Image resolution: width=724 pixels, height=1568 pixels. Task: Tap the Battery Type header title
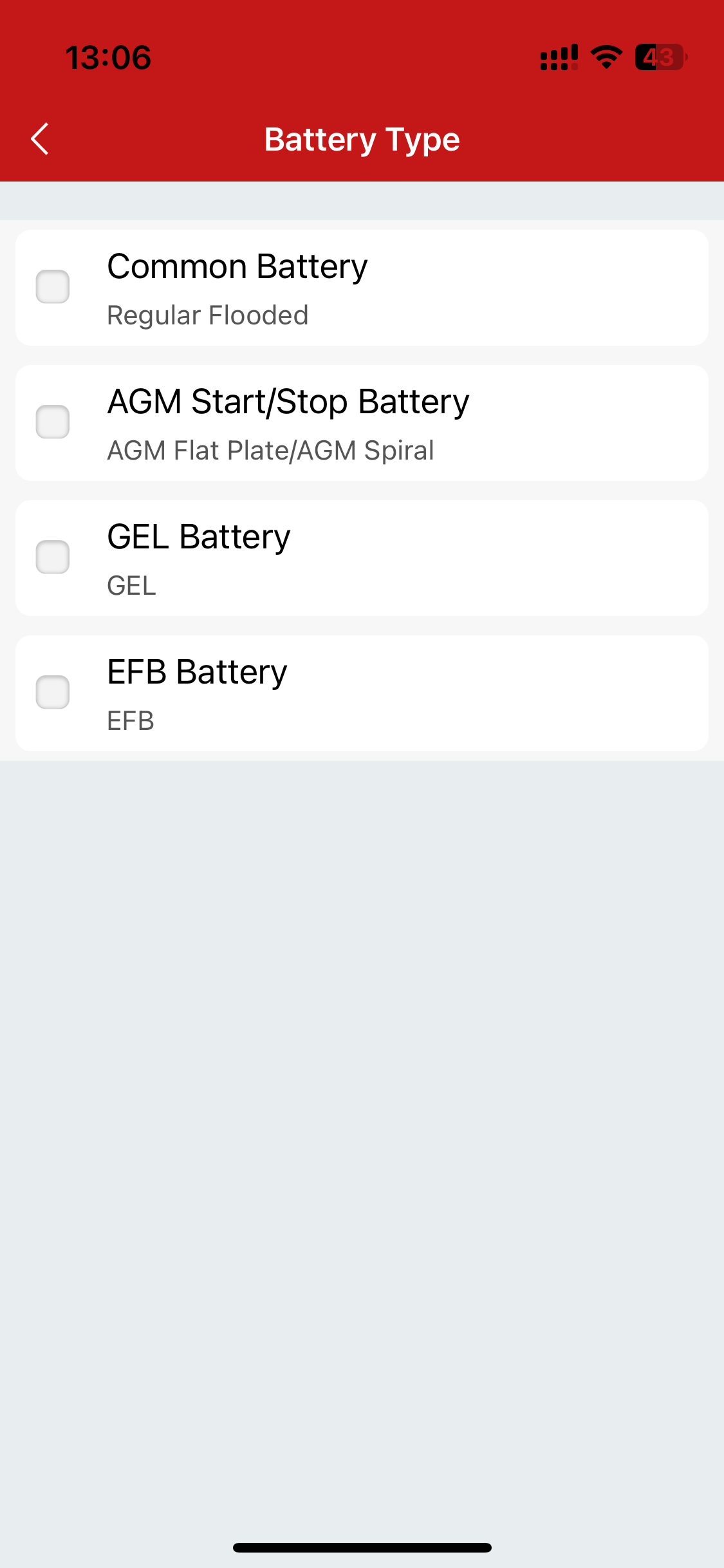point(362,140)
